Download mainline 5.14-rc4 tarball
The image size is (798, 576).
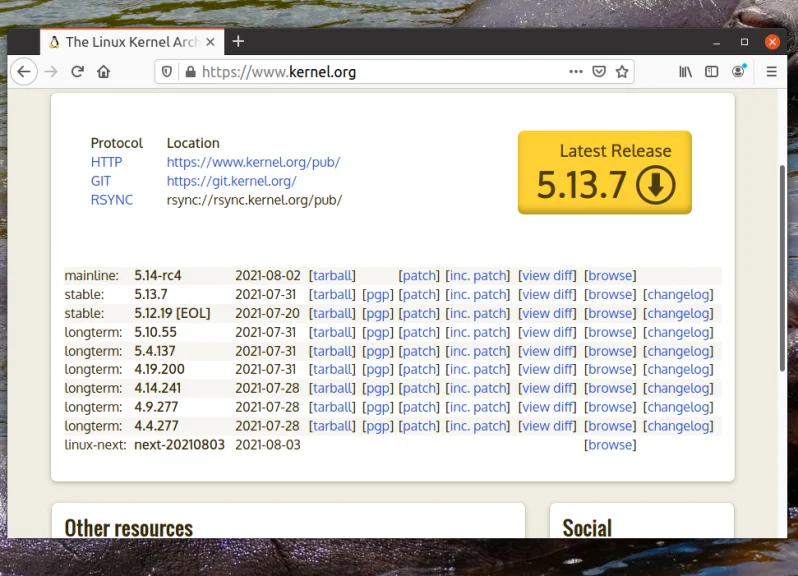[332, 276]
